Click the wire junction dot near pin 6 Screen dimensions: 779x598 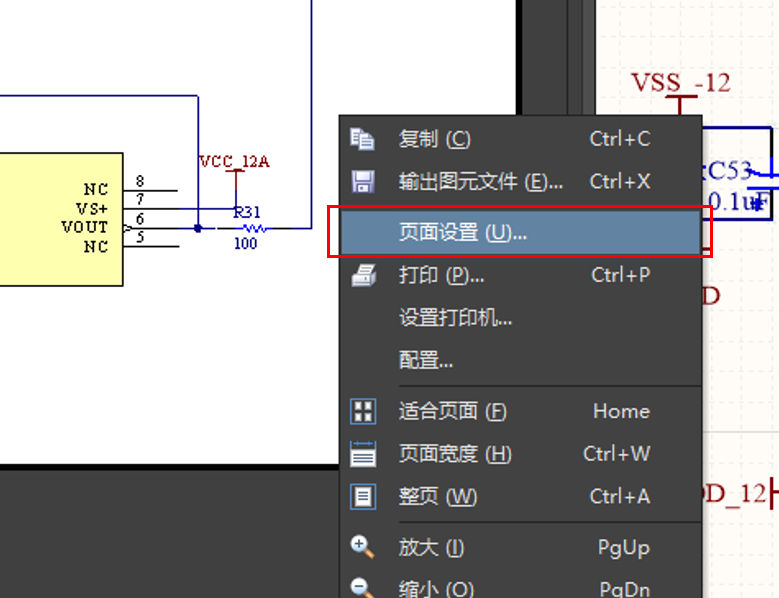click(x=198, y=228)
